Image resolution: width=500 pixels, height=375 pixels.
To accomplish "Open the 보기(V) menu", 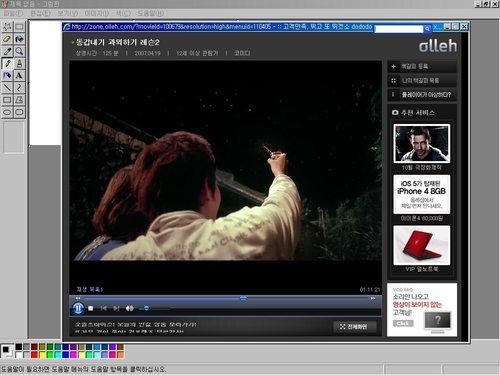I will click(x=68, y=13).
